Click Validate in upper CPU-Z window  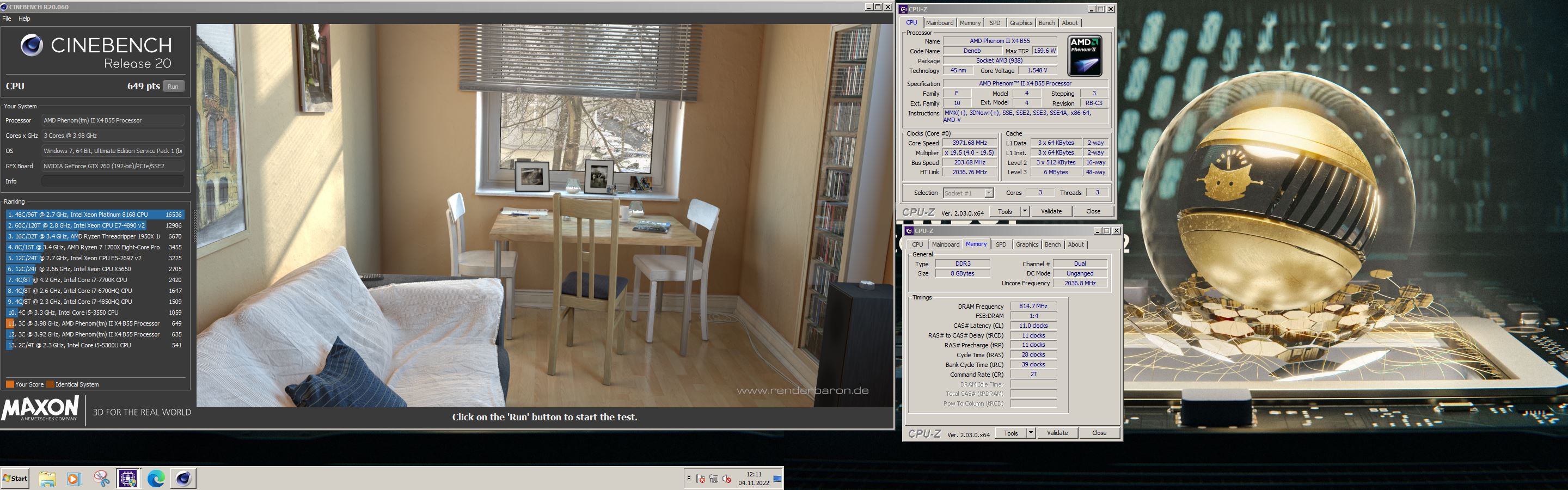click(1051, 212)
